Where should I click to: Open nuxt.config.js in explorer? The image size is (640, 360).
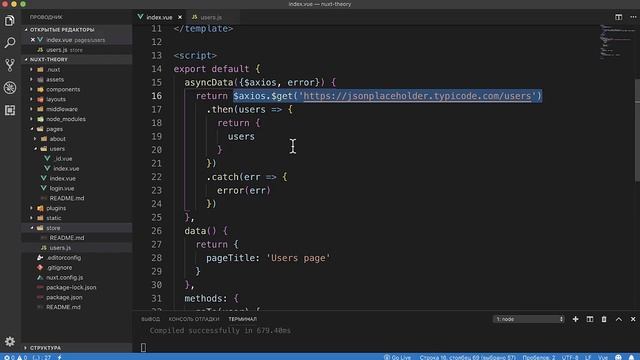click(x=64, y=278)
